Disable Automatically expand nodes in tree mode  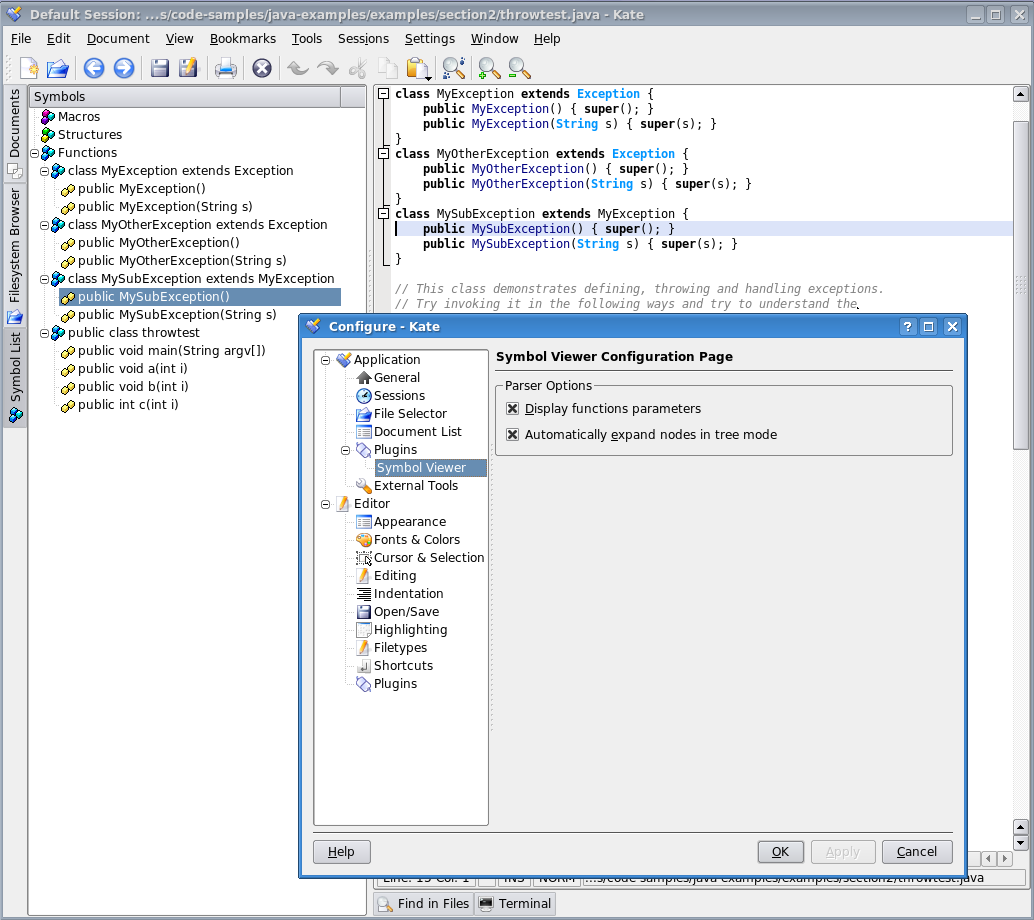[513, 434]
